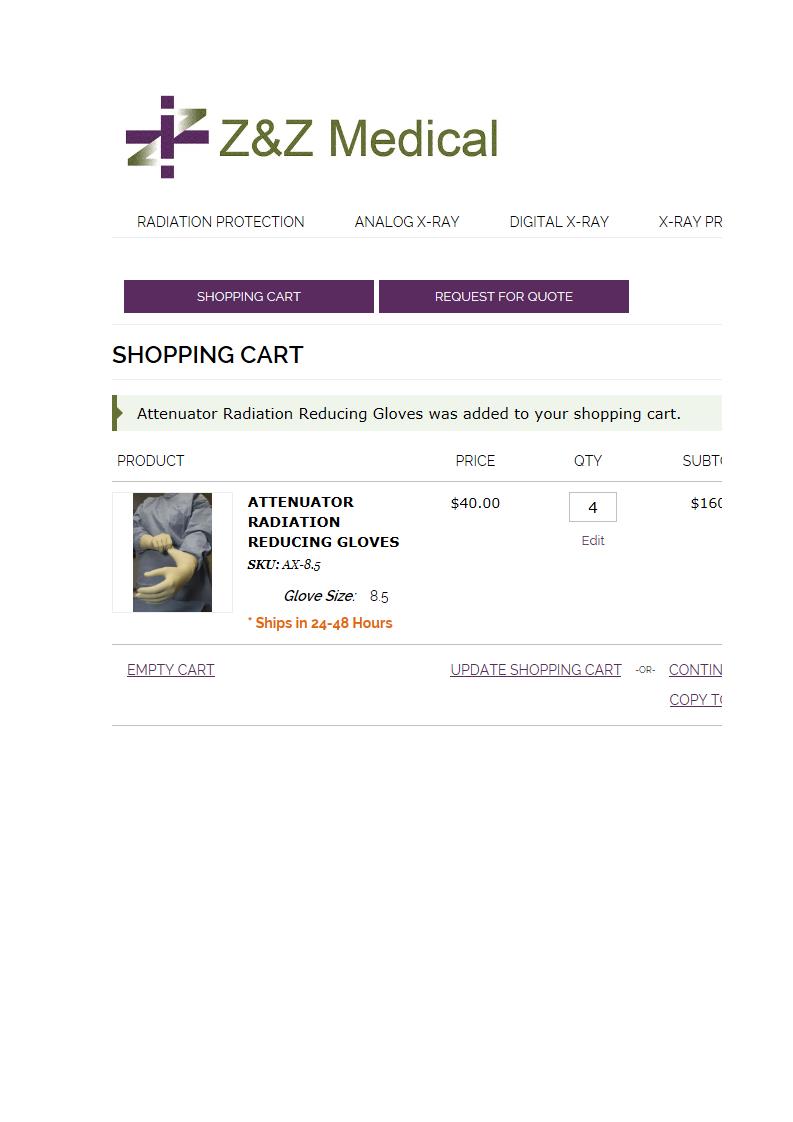Click the added-to-cart success message
This screenshot has width=793, height=1122.
pyautogui.click(x=408, y=414)
